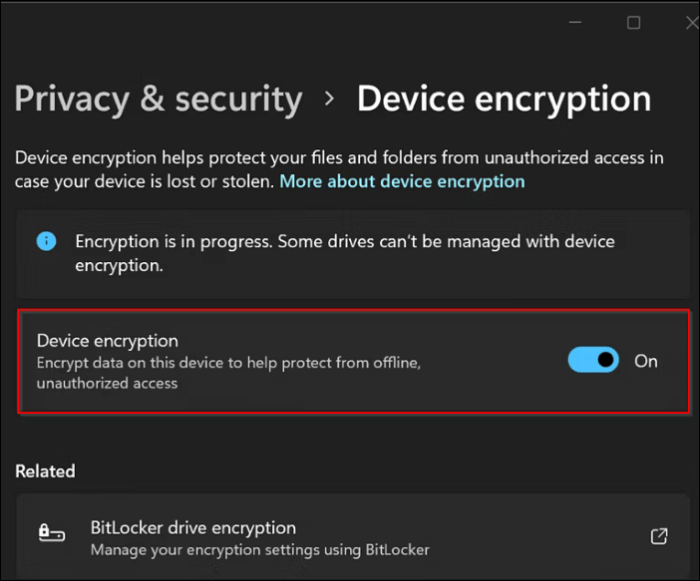Click the "On" label beside the toggle
The image size is (700, 581).
pos(646,361)
